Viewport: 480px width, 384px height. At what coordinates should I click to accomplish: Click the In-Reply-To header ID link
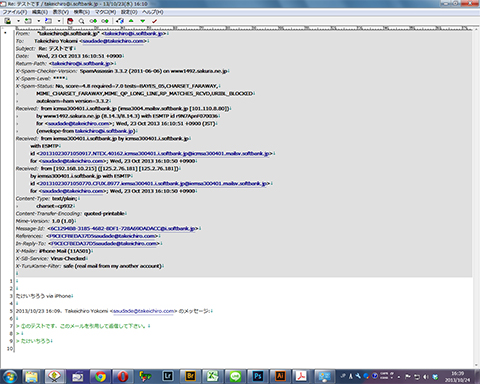[104, 243]
